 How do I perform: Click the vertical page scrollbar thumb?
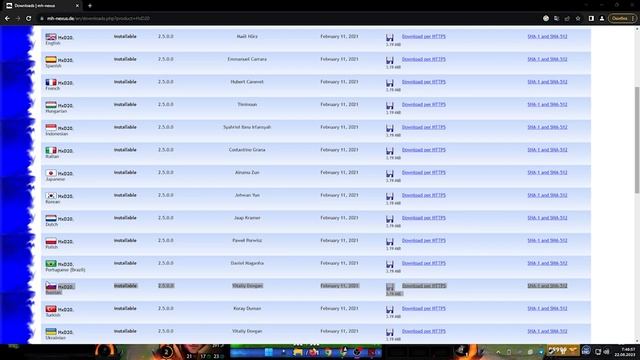637,140
